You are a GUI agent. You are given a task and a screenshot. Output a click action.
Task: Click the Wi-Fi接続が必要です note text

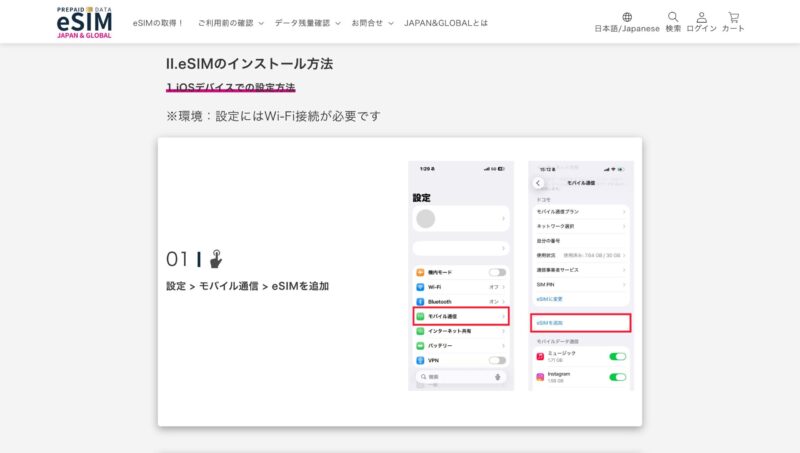273,116
